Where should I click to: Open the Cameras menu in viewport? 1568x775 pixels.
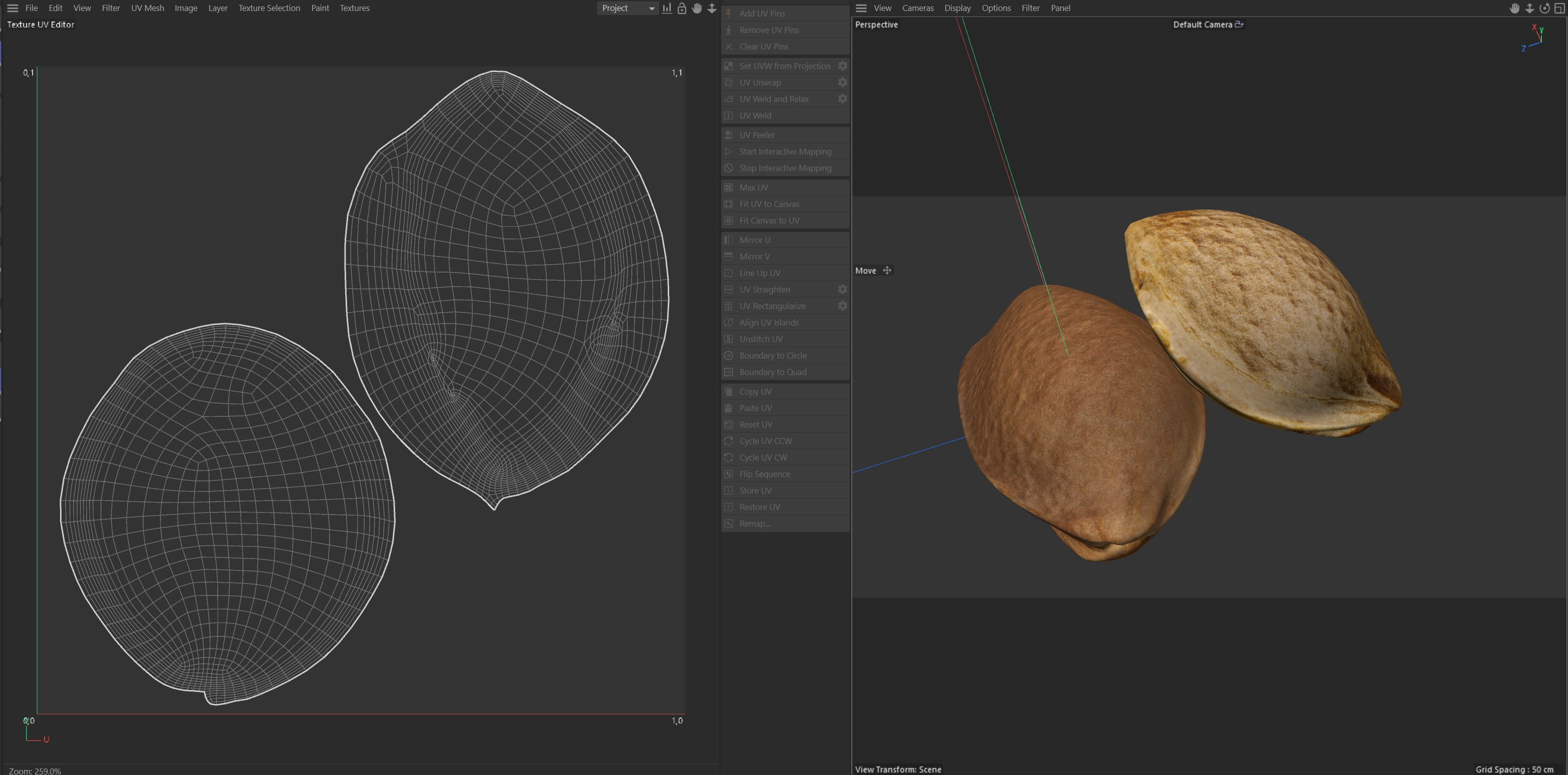coord(917,8)
